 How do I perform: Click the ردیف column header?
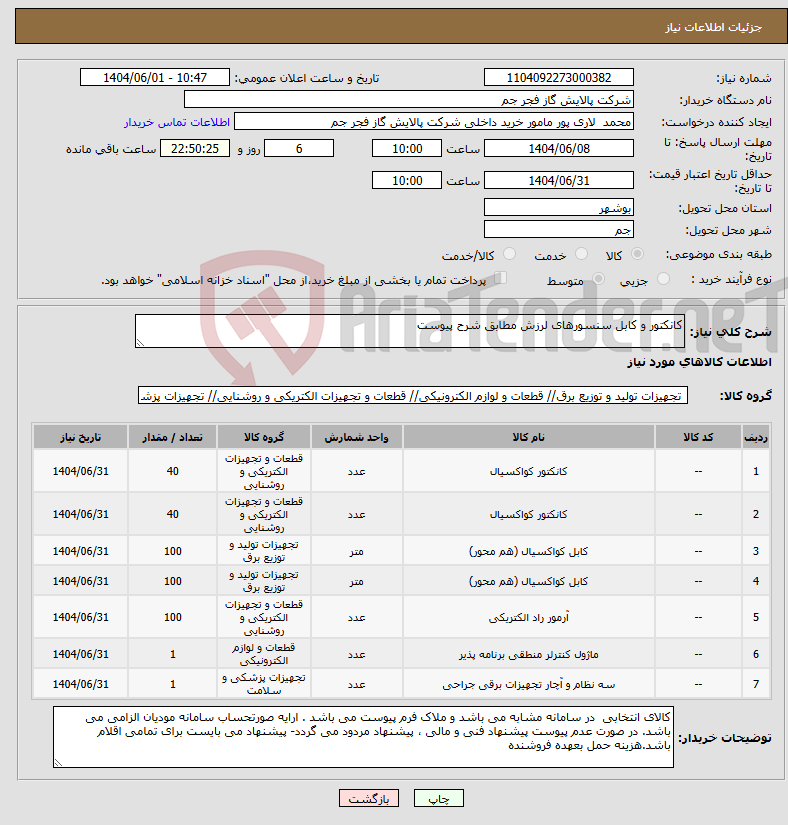tap(755, 437)
